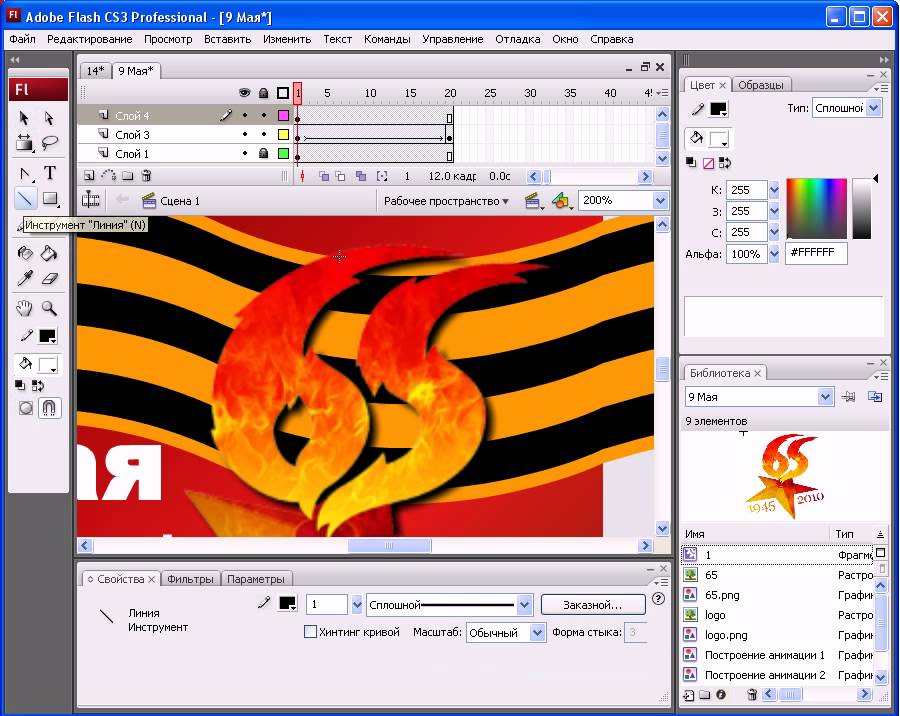Open the 200% zoom dropdown
The height and width of the screenshot is (716, 900).
(x=661, y=200)
